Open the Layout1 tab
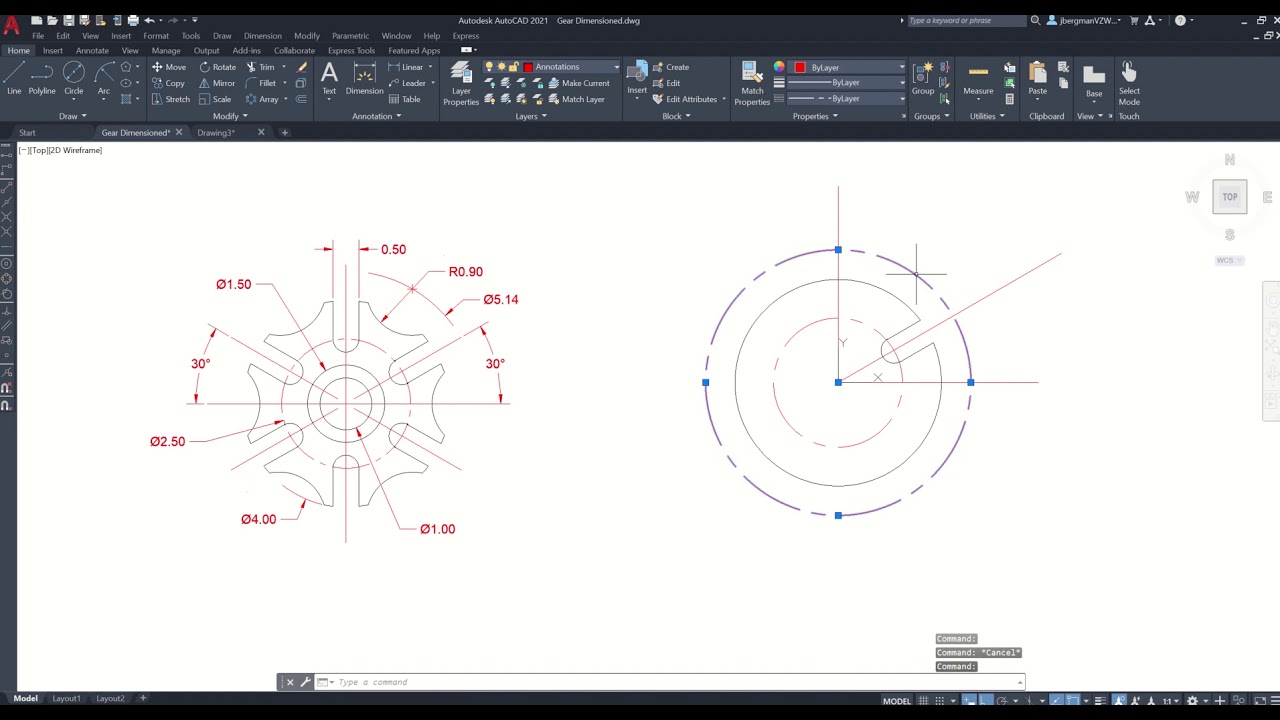1280x720 pixels. click(x=66, y=698)
